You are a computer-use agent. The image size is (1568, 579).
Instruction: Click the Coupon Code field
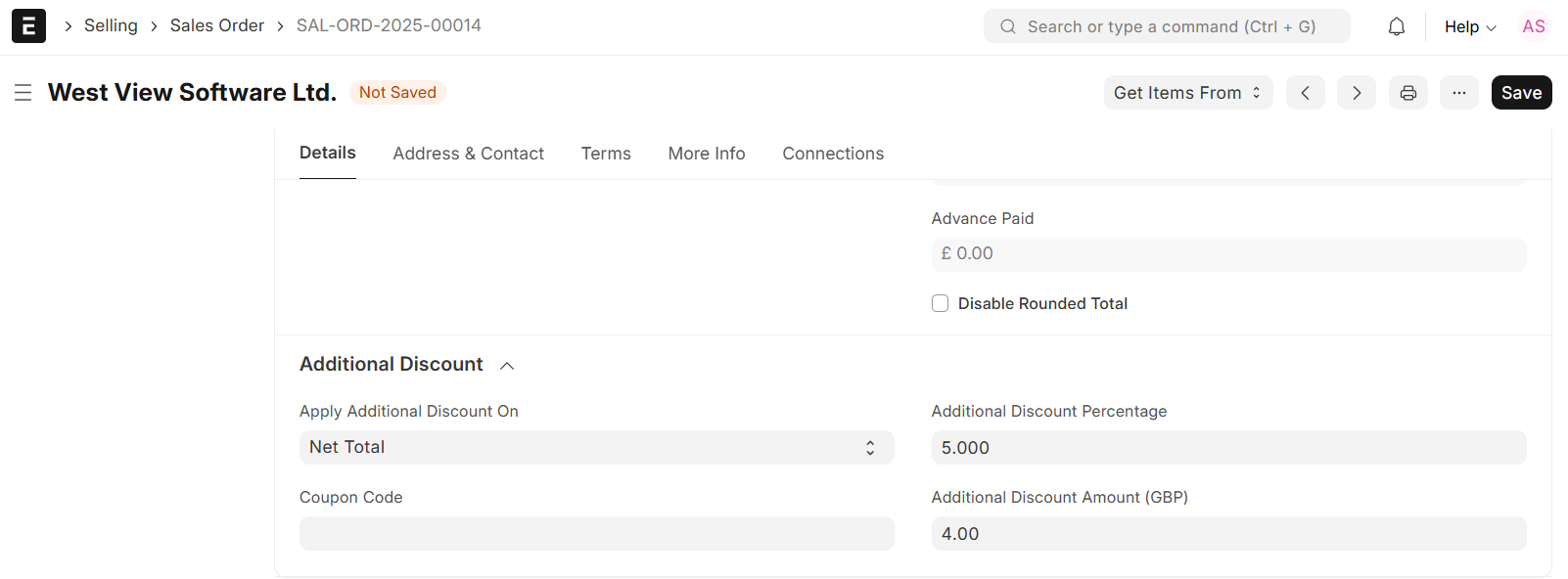[x=596, y=533]
